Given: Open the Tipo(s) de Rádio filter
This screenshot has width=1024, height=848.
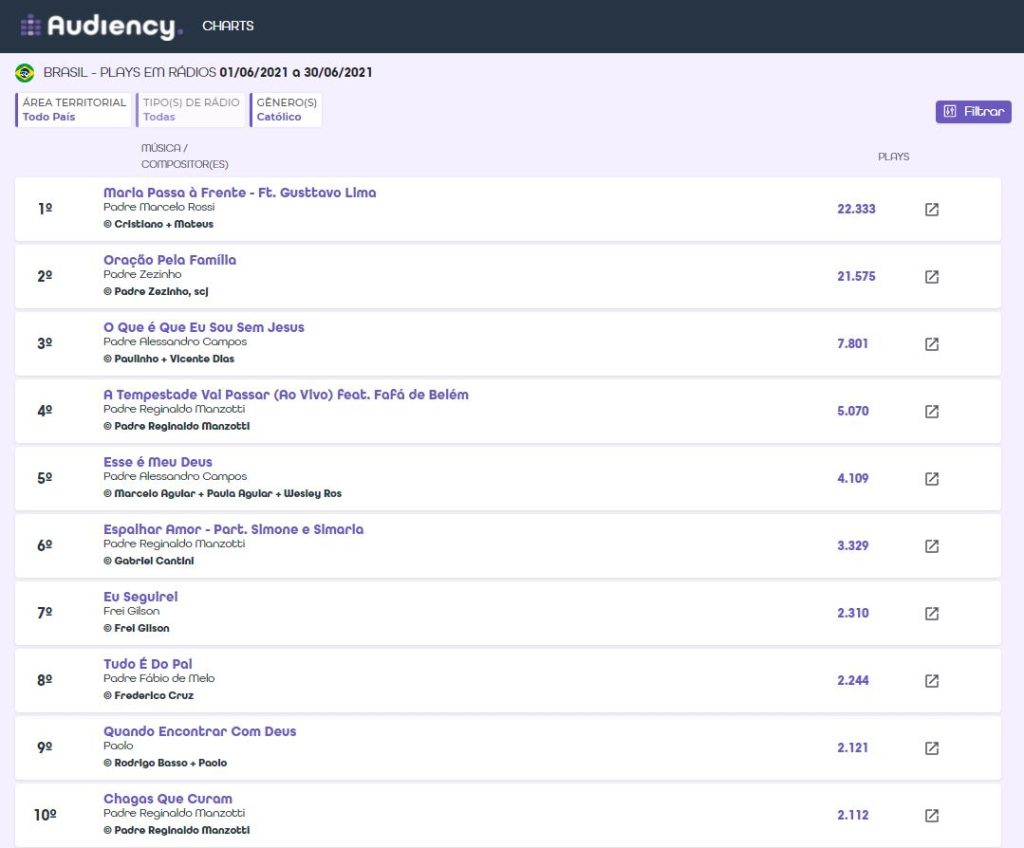Looking at the screenshot, I should [191, 110].
